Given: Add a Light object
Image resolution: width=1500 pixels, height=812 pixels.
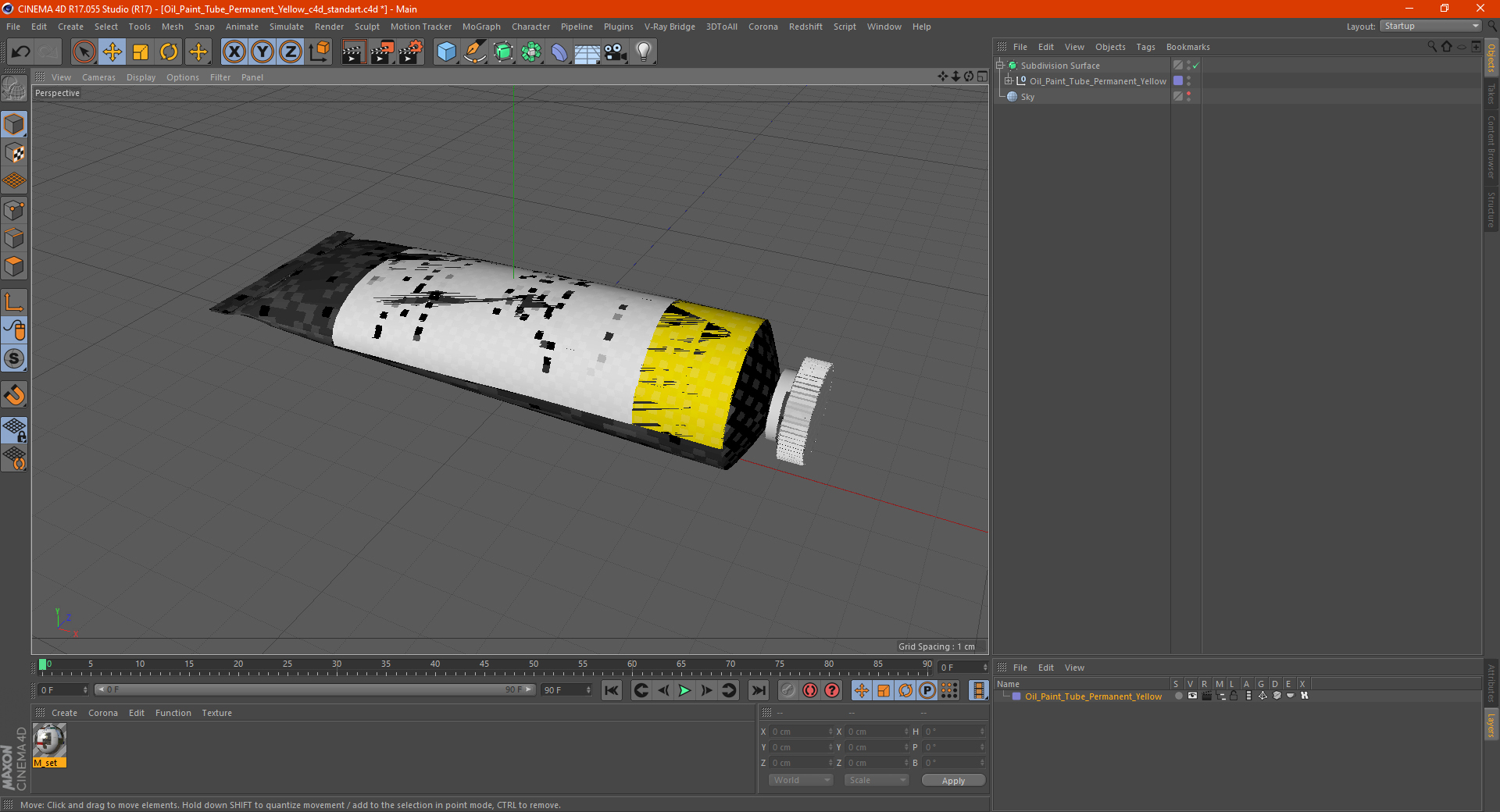Looking at the screenshot, I should tap(644, 52).
